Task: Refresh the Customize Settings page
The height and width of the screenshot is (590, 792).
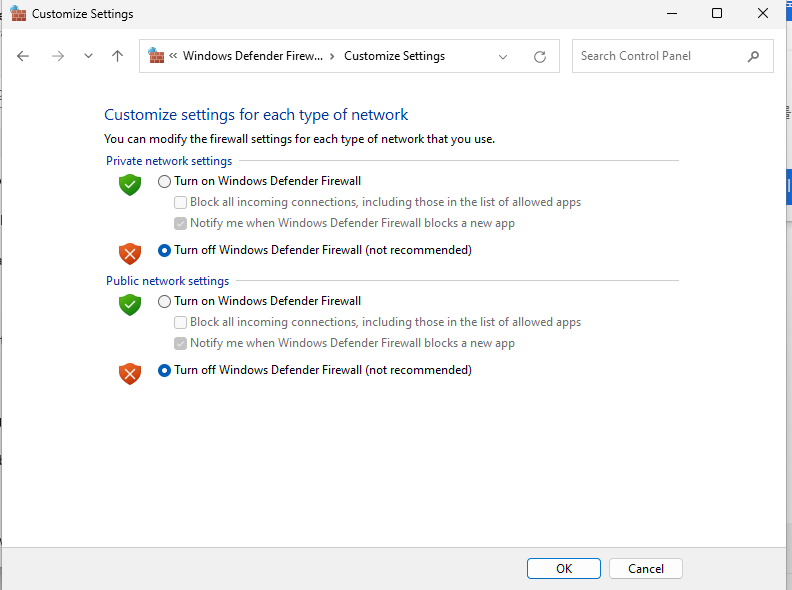Action: tap(540, 57)
